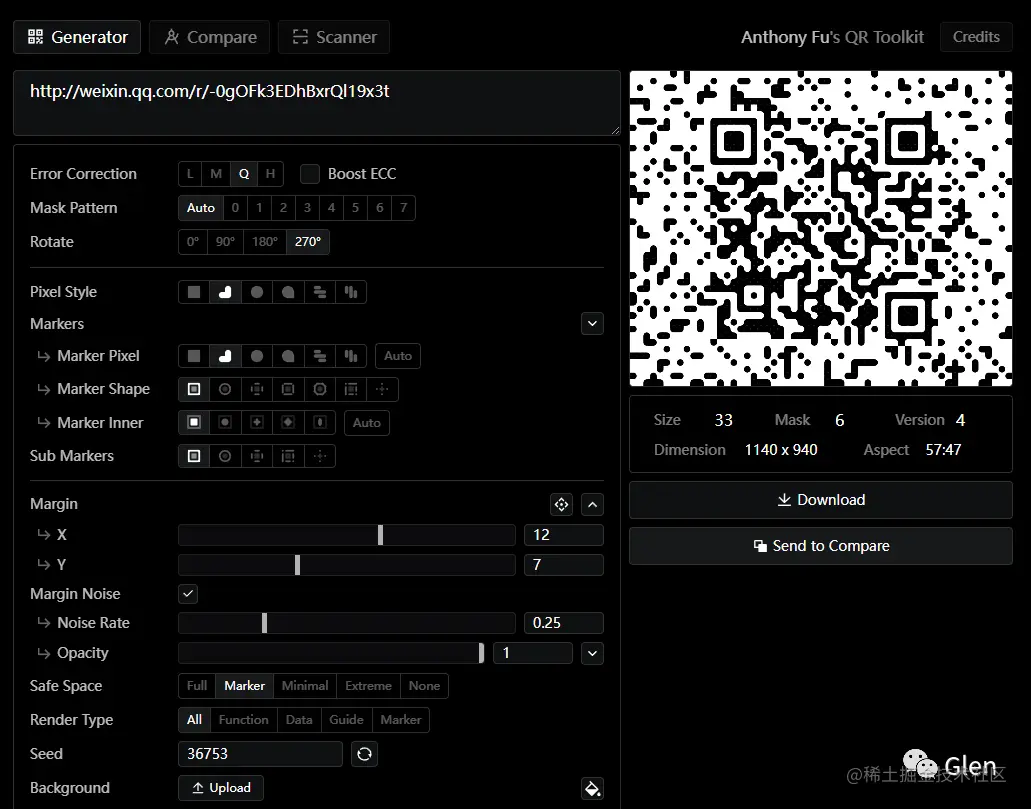Disable Margin Noise checkbox
Screen dimensions: 1031x809
(x=188, y=594)
